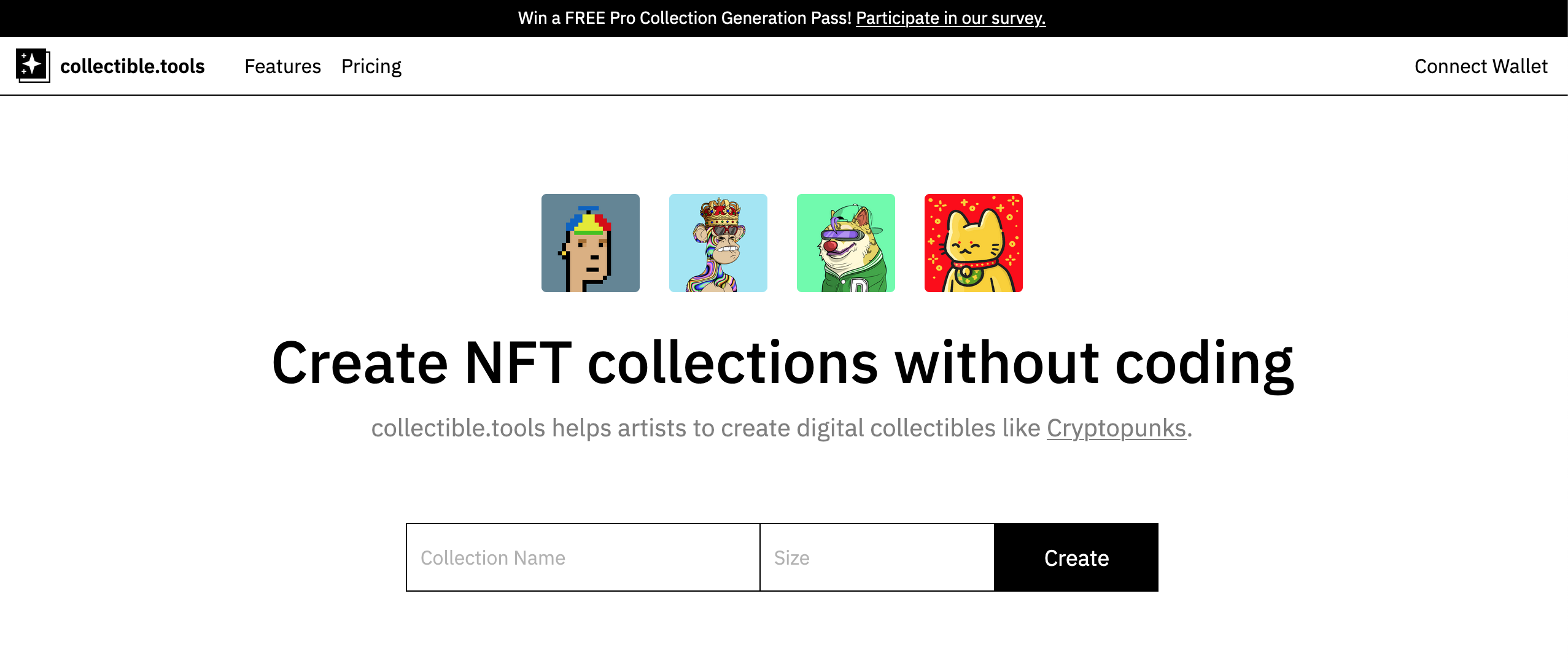
Task: Focus the Size input field
Action: (877, 557)
